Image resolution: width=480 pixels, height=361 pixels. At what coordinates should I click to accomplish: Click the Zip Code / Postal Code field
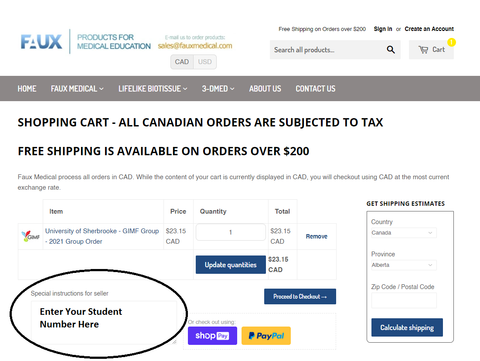(404, 301)
